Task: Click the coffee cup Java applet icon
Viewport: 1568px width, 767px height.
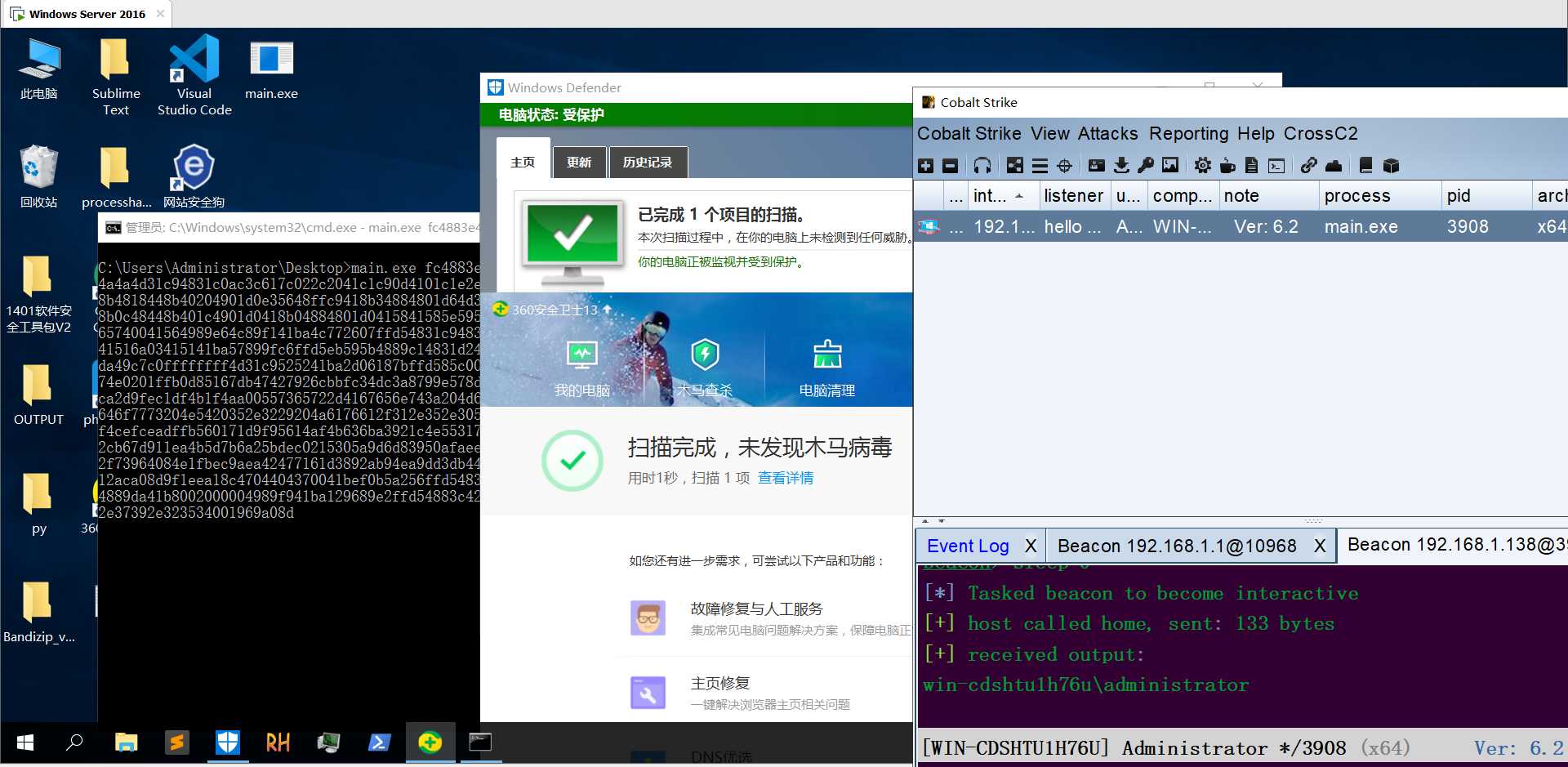Action: [x=1227, y=166]
